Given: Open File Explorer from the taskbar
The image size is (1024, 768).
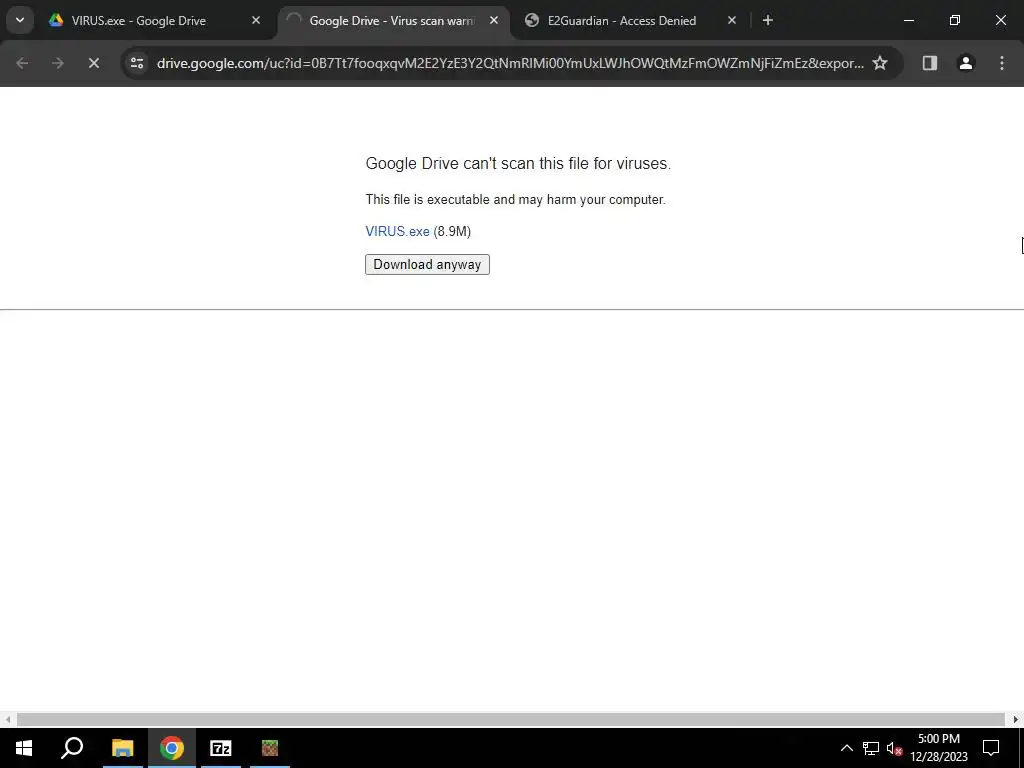Looking at the screenshot, I should (x=122, y=748).
